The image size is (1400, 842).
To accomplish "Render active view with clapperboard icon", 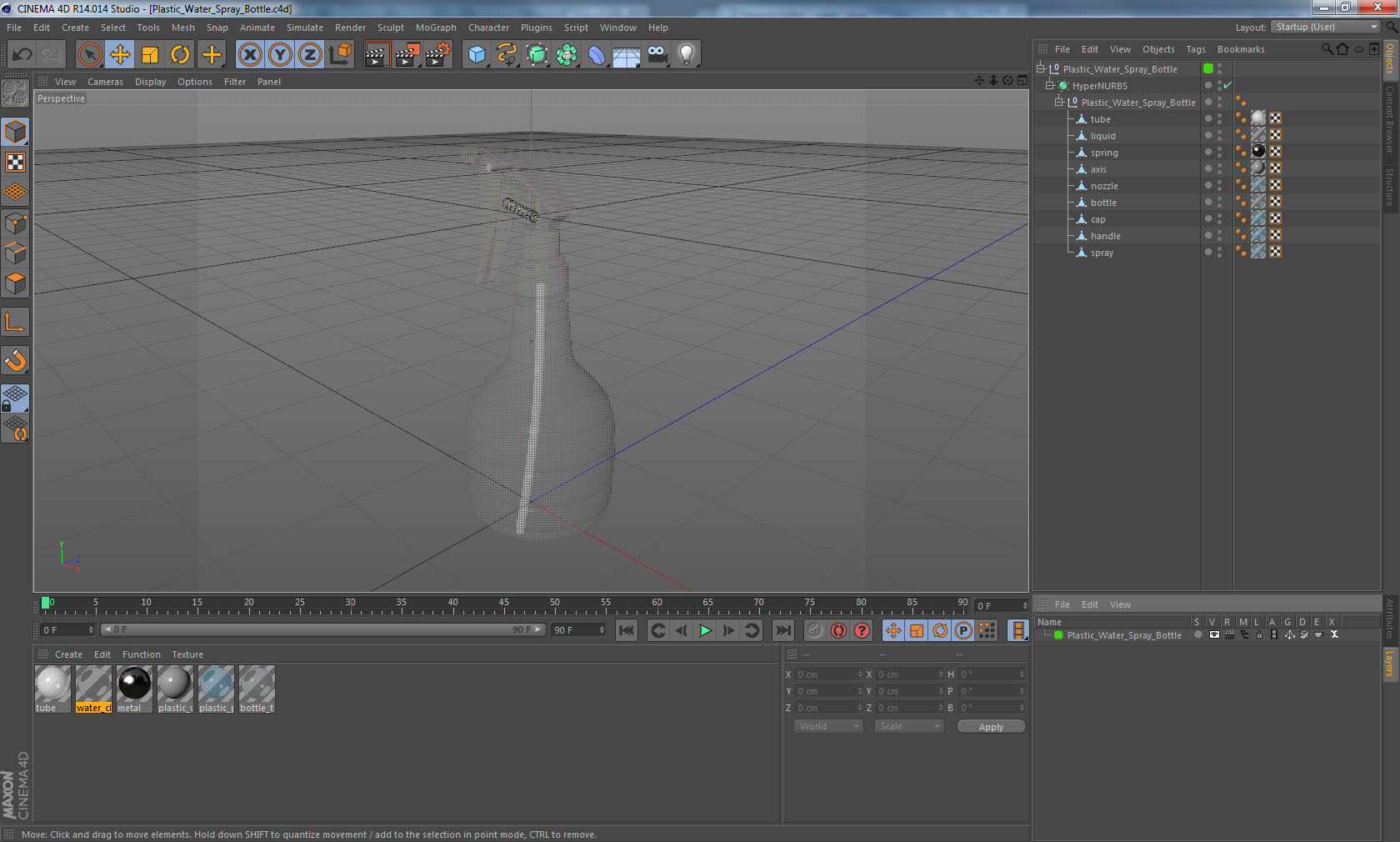I will (x=377, y=55).
